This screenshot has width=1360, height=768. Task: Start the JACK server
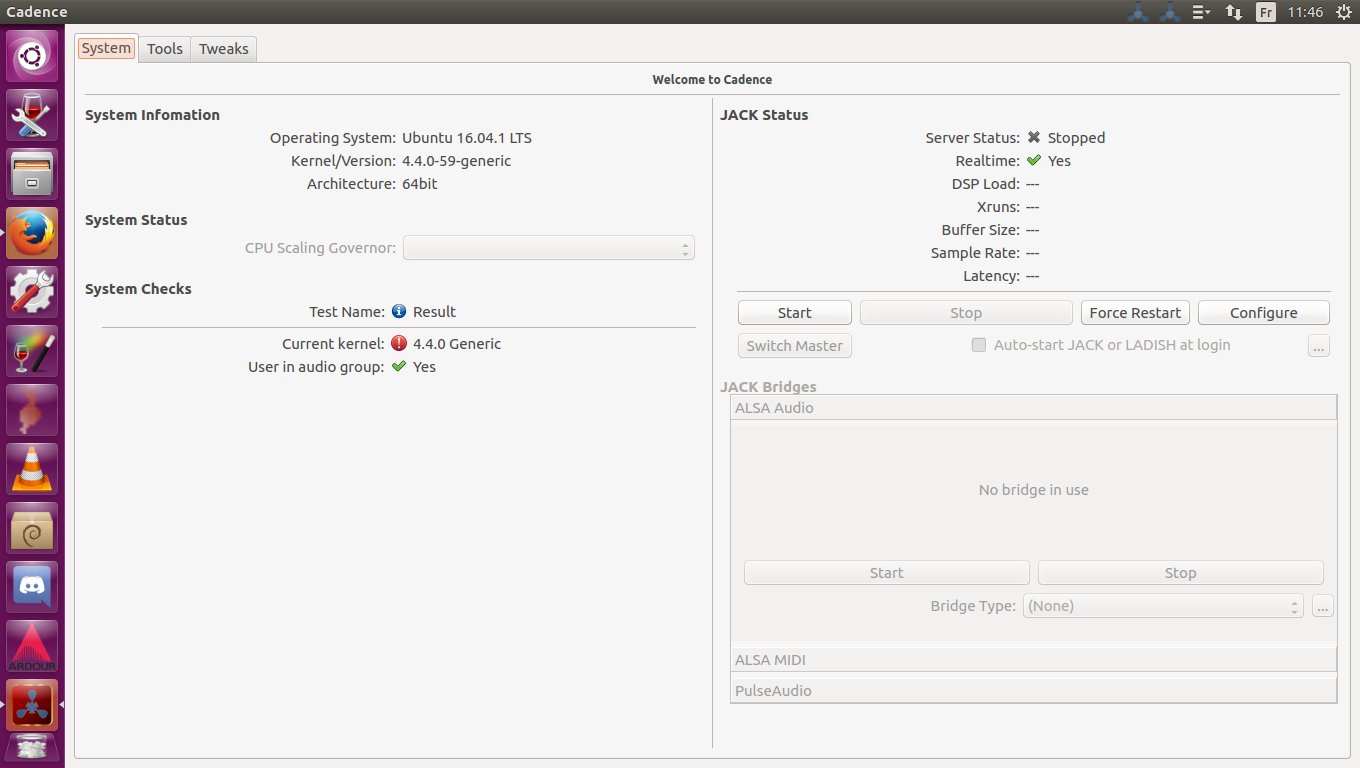click(795, 313)
